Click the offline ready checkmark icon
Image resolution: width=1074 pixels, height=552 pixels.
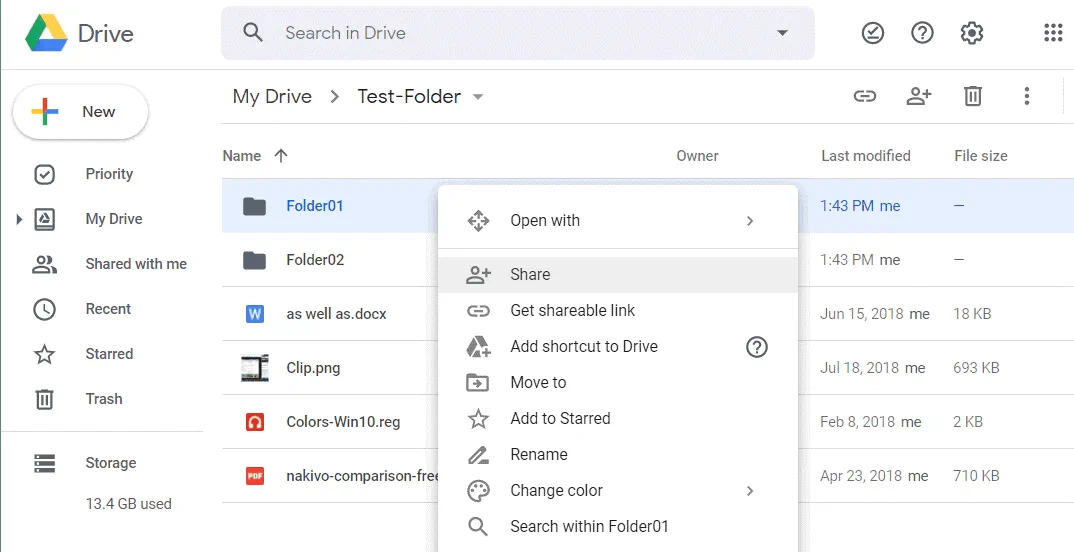coord(873,33)
